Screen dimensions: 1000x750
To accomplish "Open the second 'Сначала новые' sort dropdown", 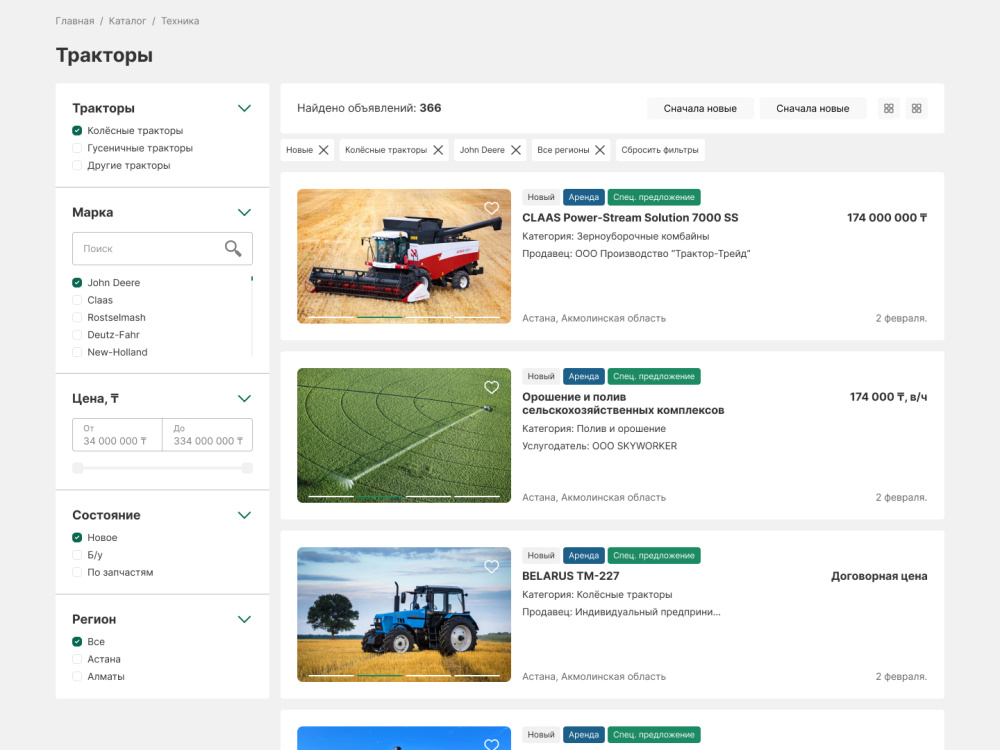I will 812,108.
